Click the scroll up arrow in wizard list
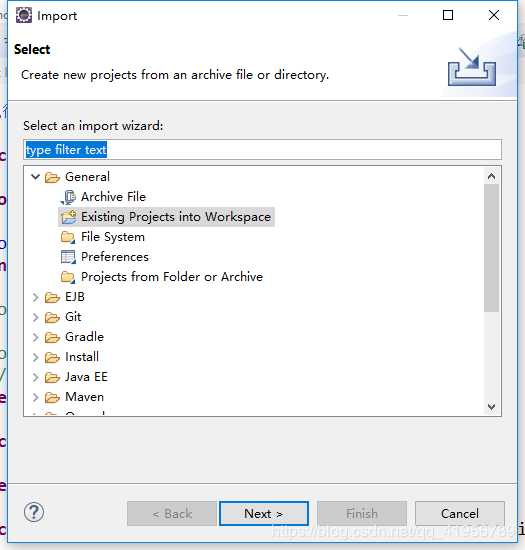The image size is (525, 550). point(491,176)
